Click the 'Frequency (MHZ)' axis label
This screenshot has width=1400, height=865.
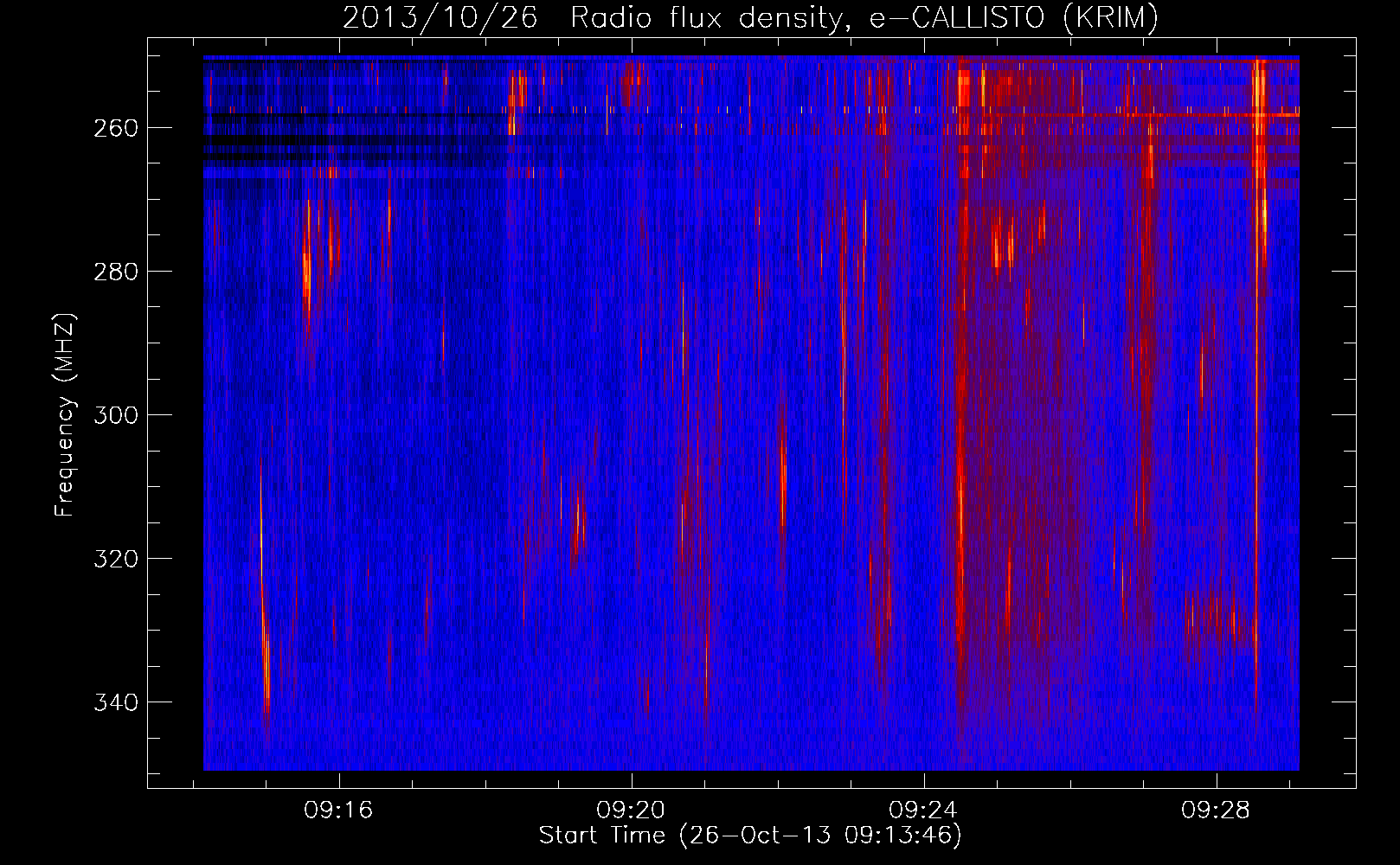(65, 414)
